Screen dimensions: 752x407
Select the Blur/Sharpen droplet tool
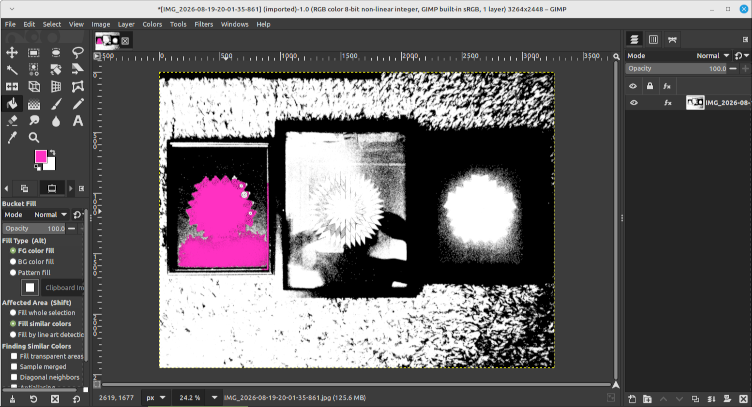[x=56, y=121]
